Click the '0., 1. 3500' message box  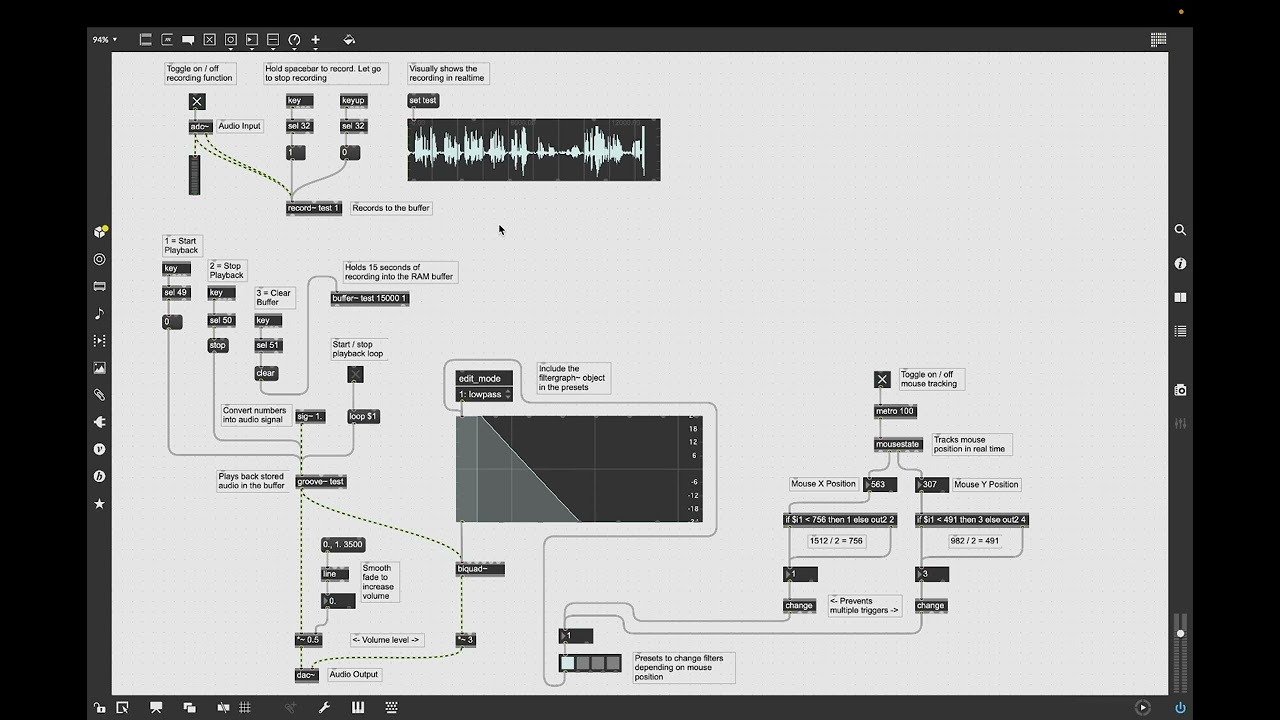[343, 545]
